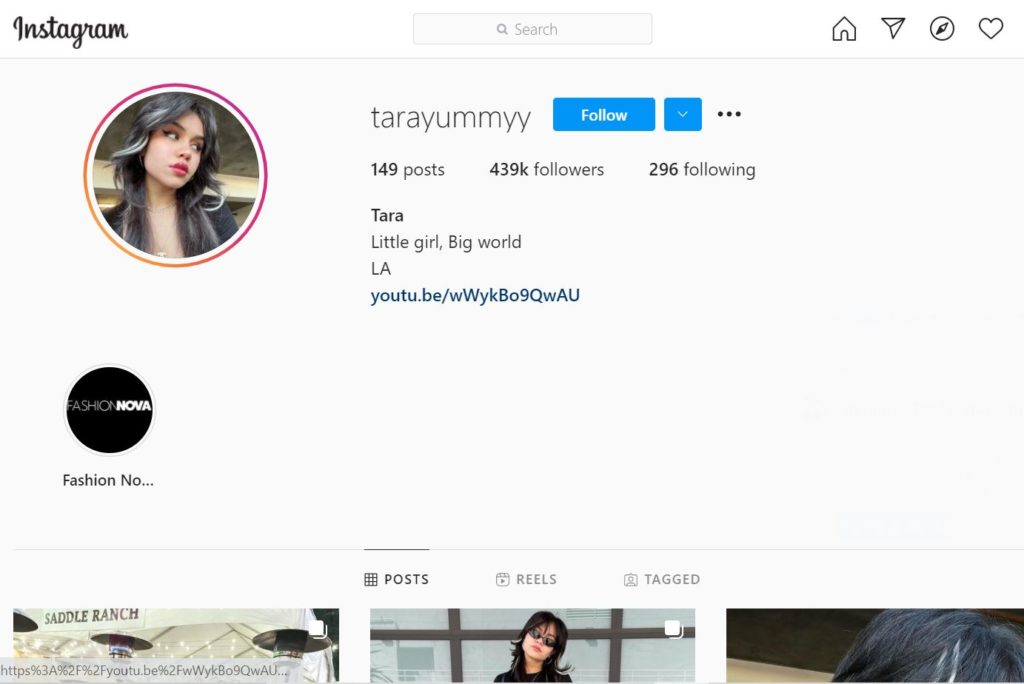Open the Fashion Nova highlight circle
Screen dimensions: 1024x684
pos(109,410)
